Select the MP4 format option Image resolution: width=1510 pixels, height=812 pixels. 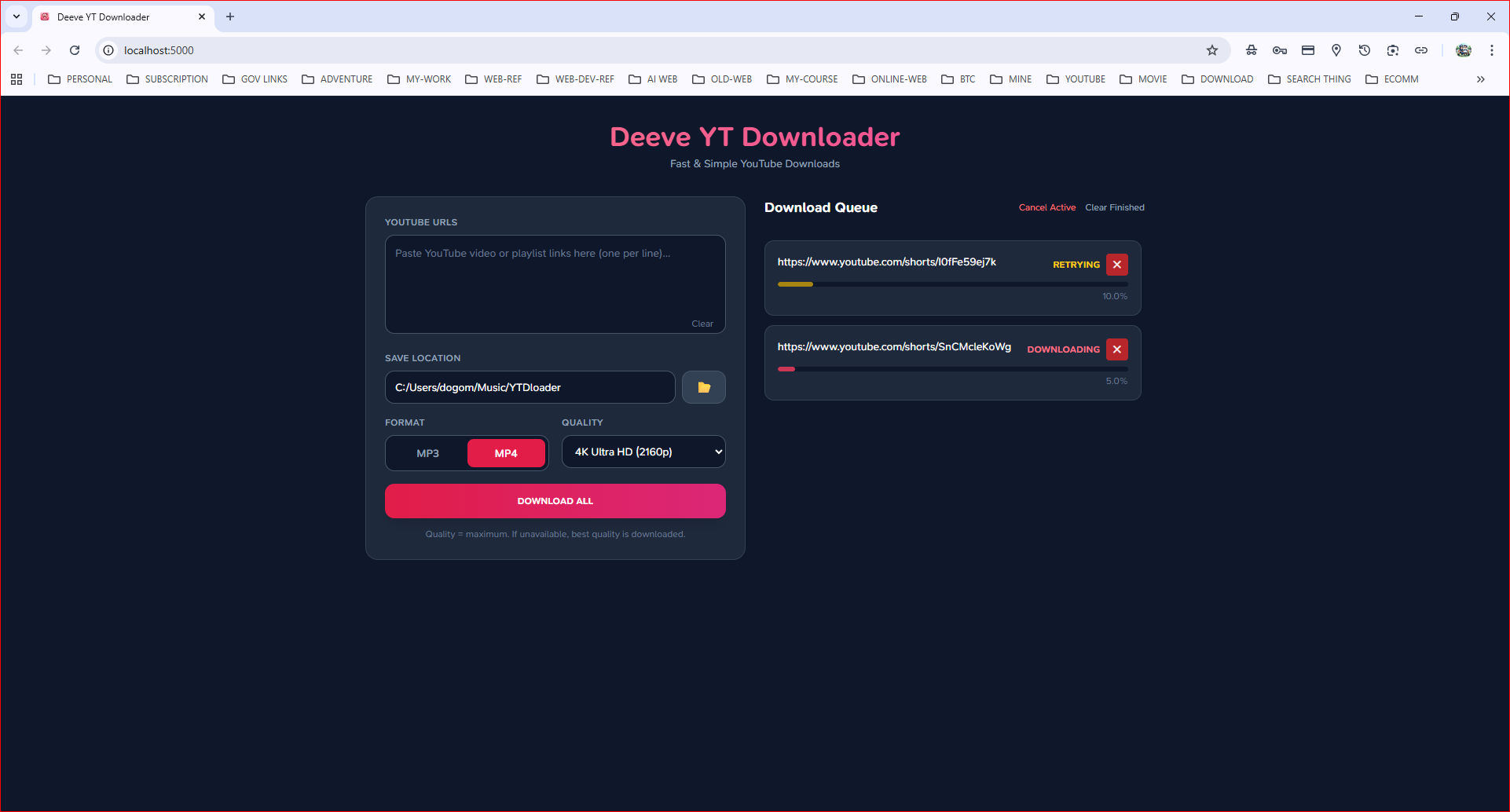click(x=506, y=453)
